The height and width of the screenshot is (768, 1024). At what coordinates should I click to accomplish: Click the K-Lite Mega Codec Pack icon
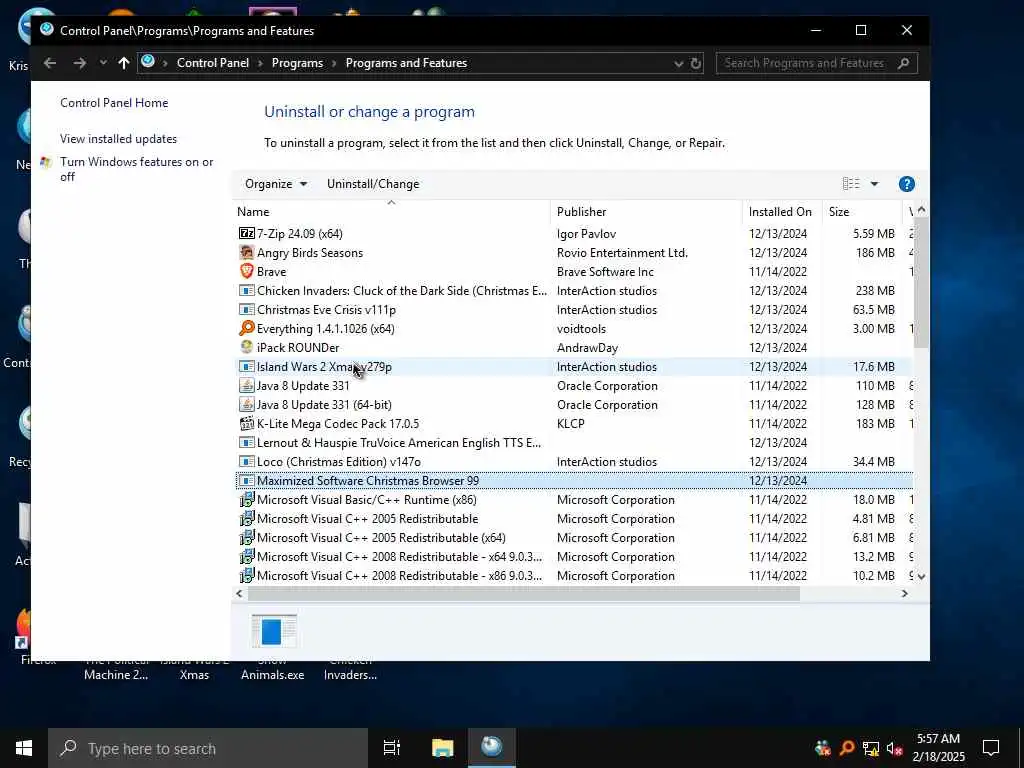pyautogui.click(x=246, y=423)
